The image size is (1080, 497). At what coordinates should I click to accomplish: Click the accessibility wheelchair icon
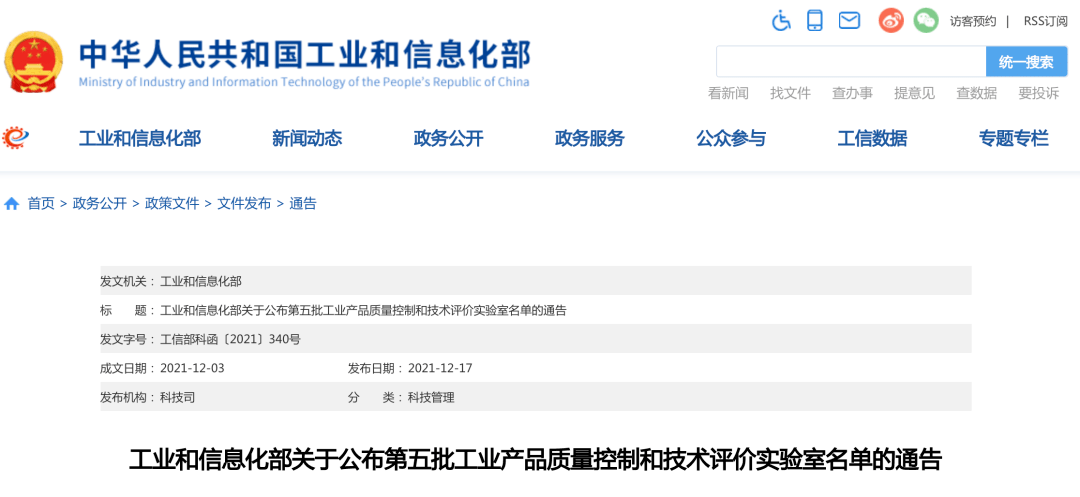782,20
